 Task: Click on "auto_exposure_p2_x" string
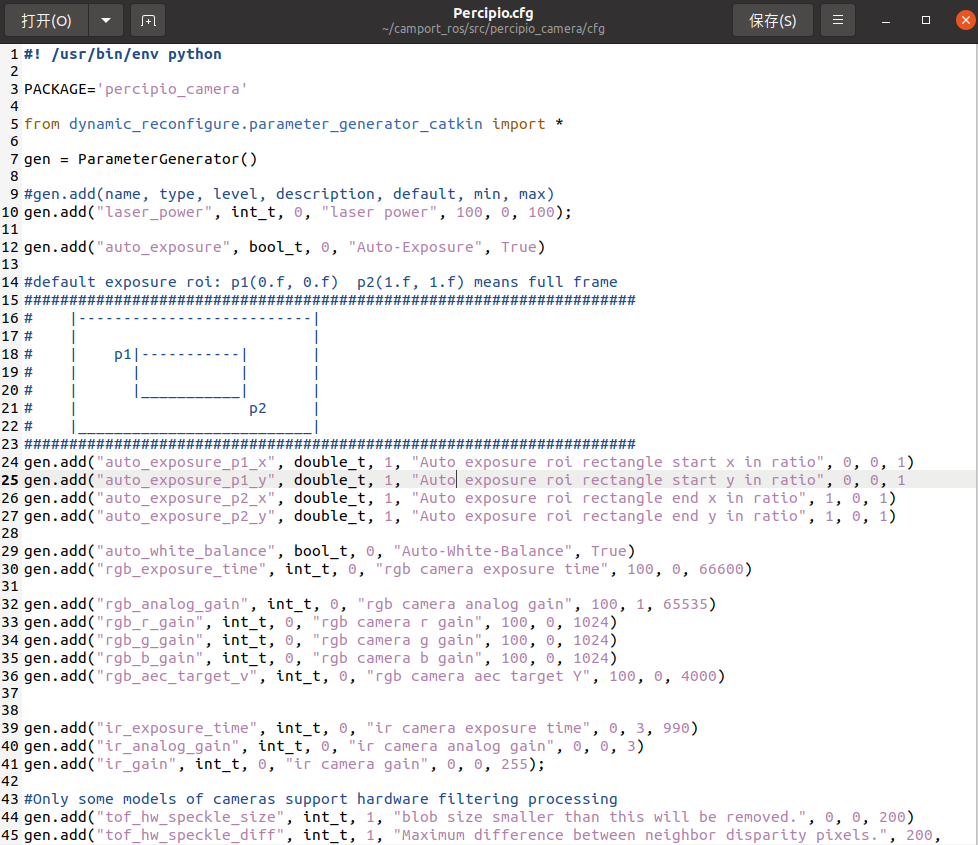tap(186, 498)
